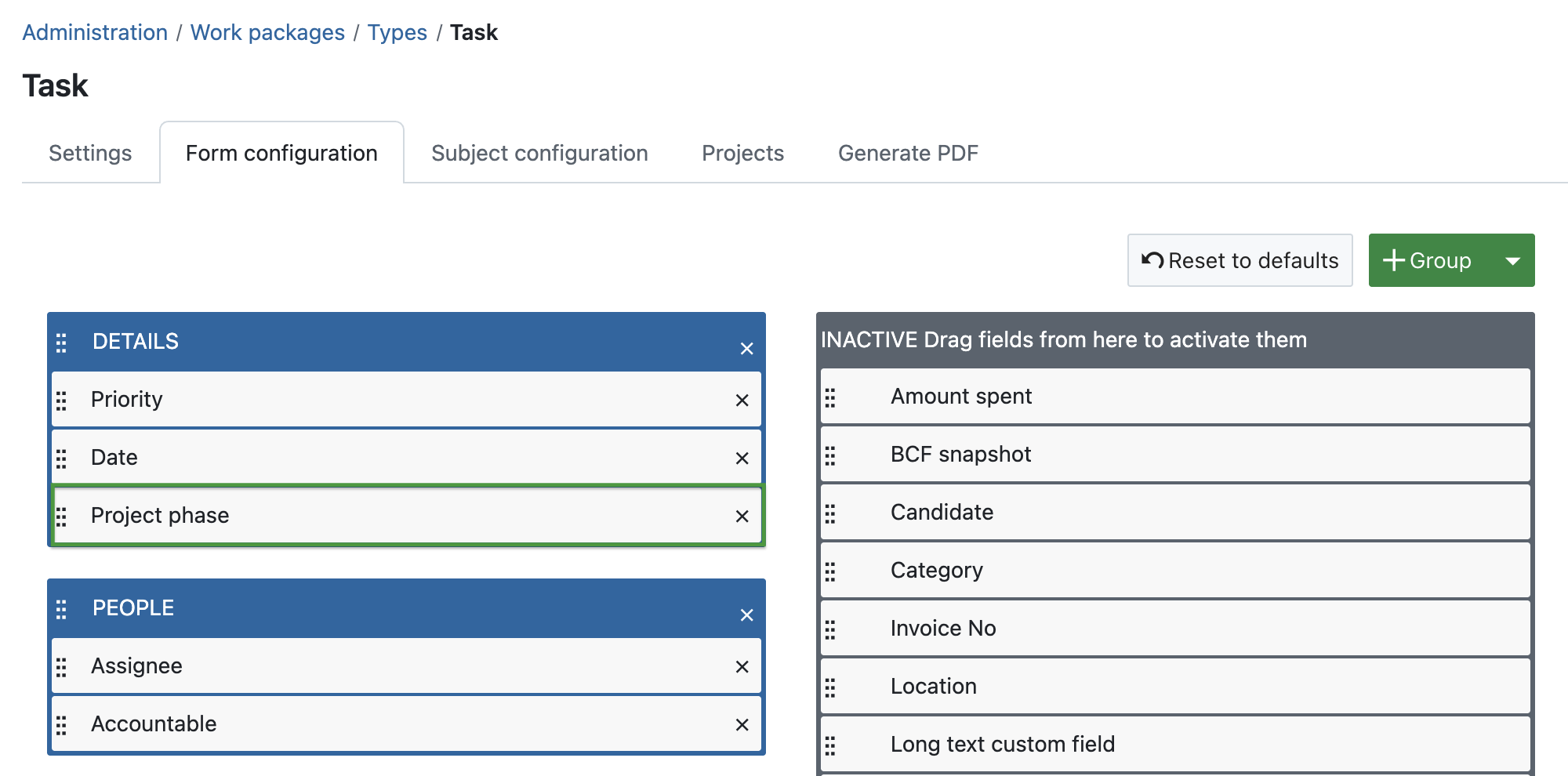Open the Group button dropdown arrow

pos(1512,260)
